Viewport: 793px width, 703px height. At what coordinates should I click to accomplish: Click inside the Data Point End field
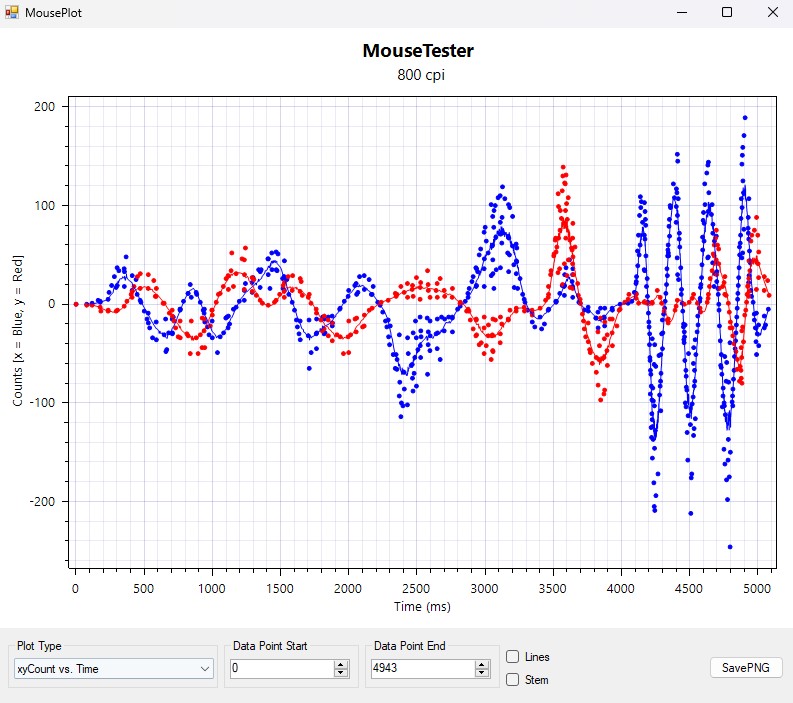click(x=420, y=668)
